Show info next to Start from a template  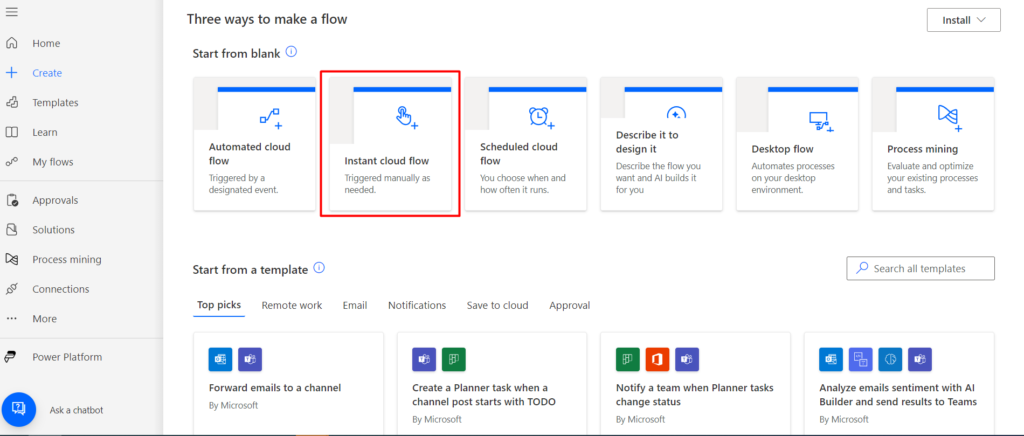click(x=319, y=268)
